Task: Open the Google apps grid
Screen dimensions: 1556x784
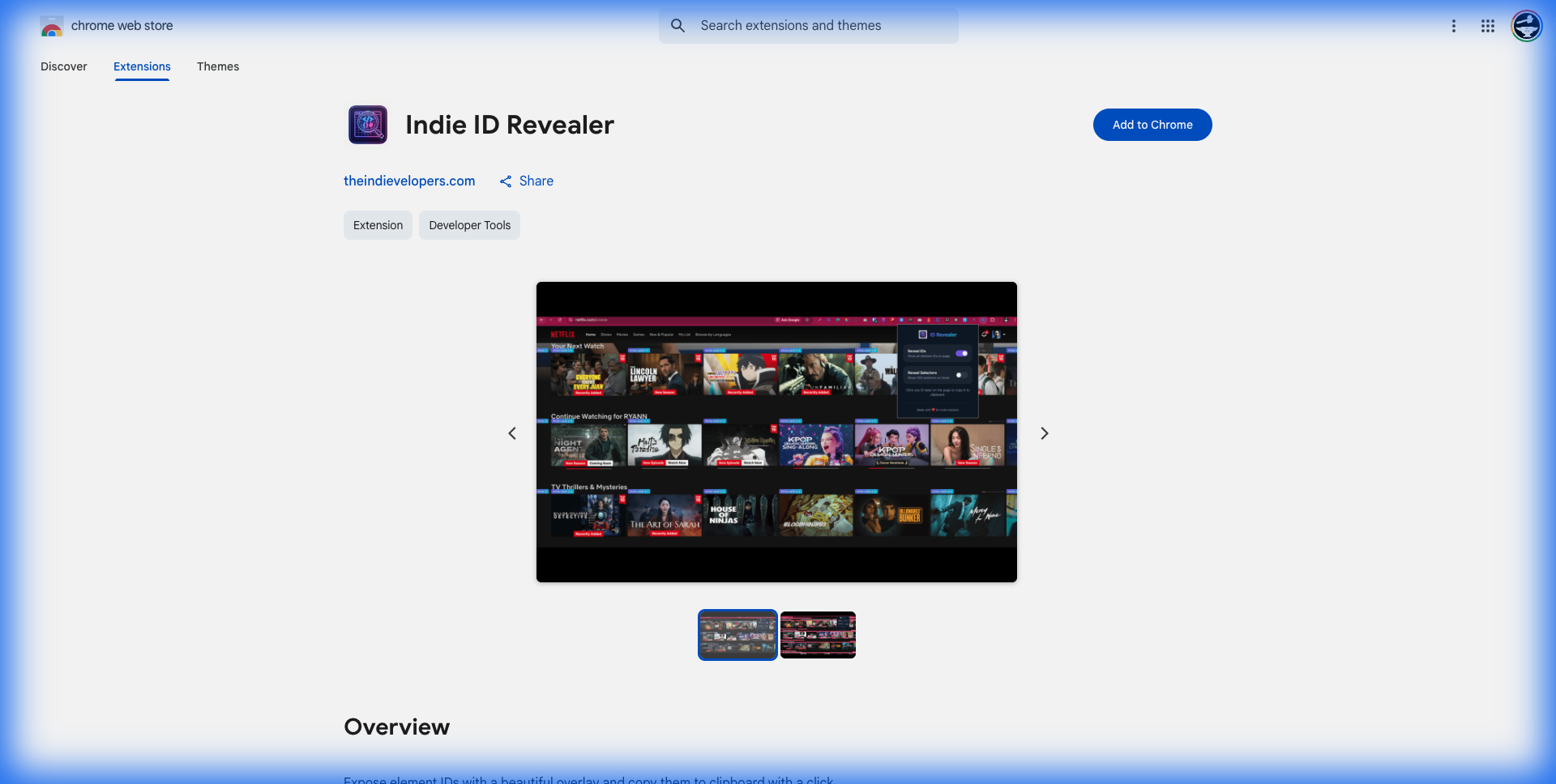Action: tap(1487, 26)
